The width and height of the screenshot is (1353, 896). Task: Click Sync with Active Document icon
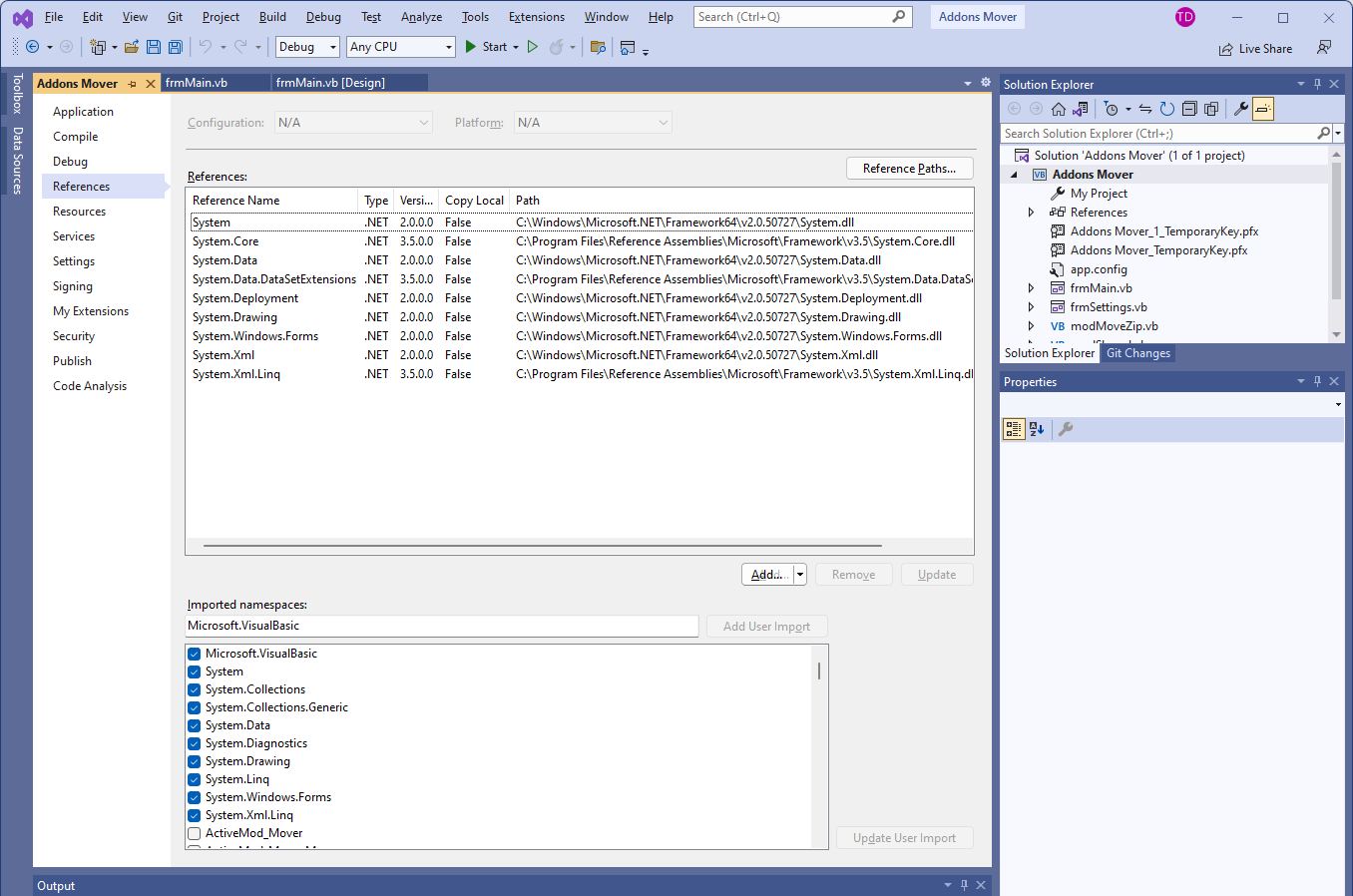1145,109
